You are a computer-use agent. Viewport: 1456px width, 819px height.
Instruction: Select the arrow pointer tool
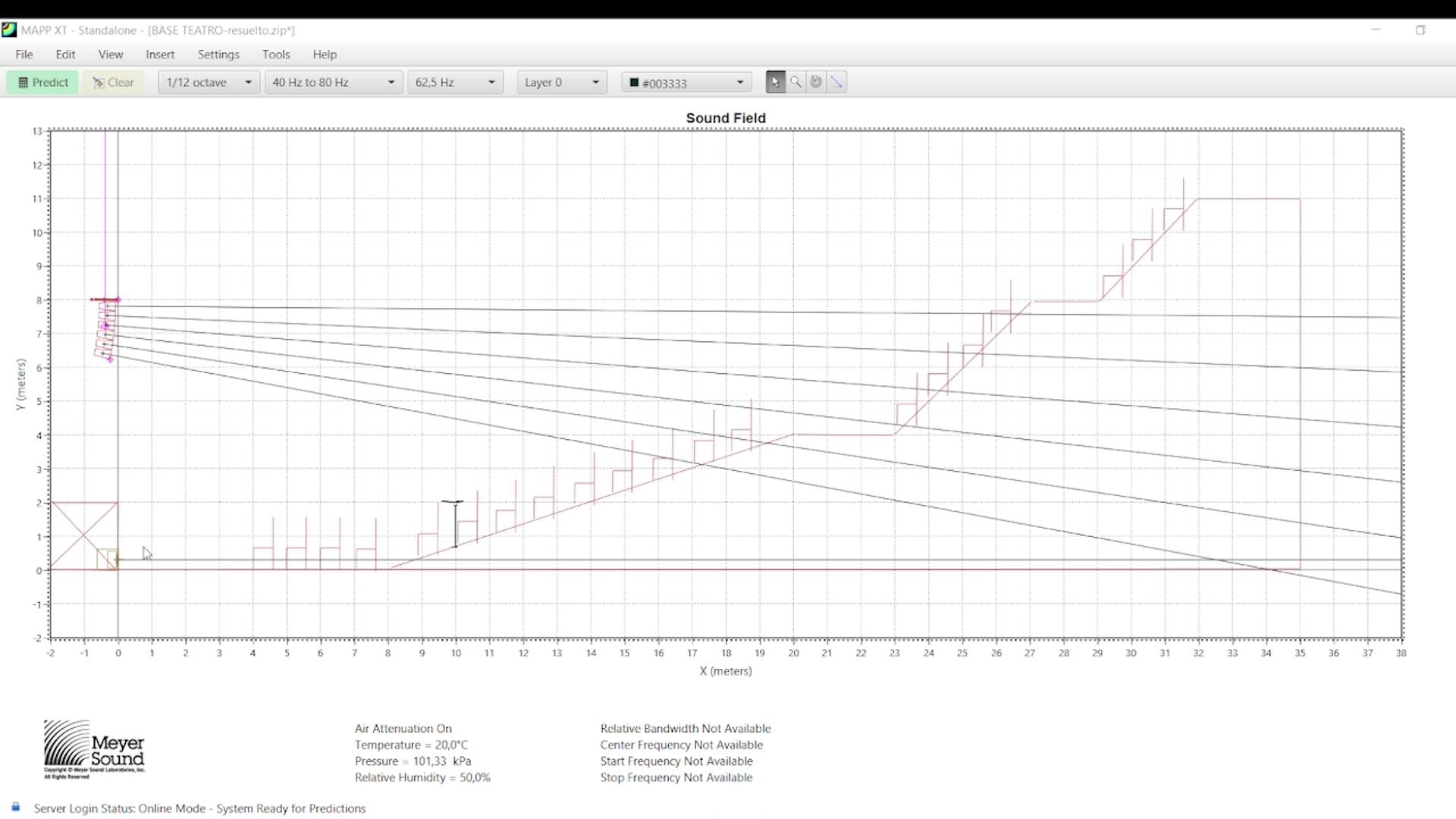[x=775, y=82]
